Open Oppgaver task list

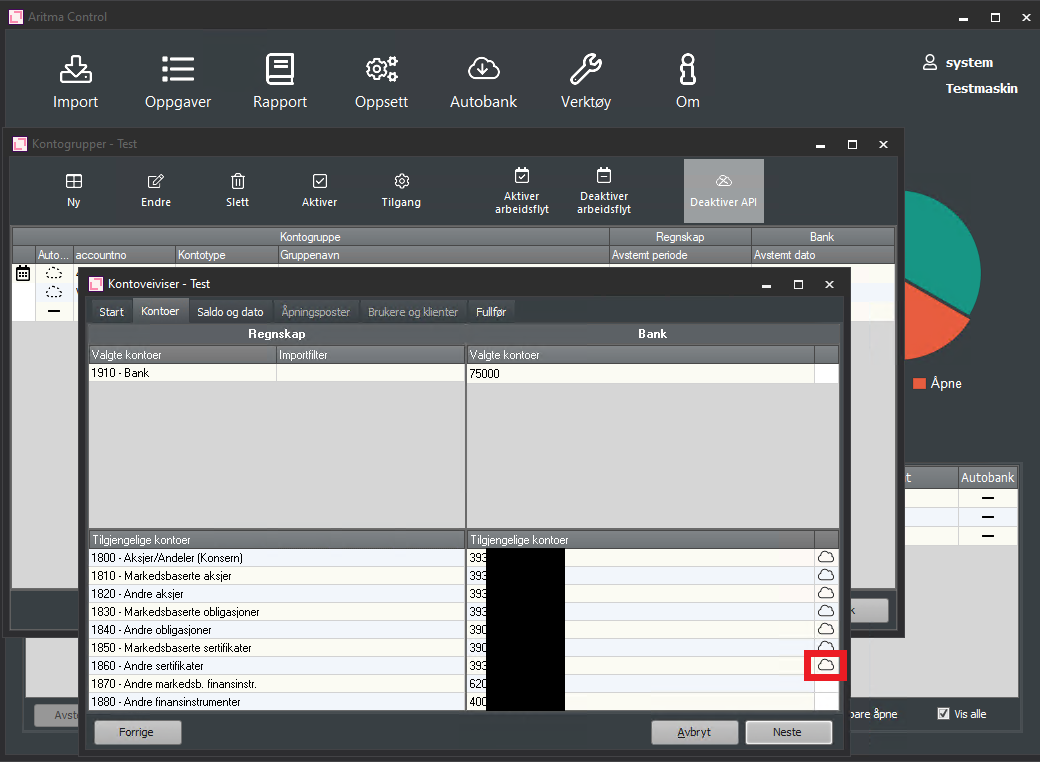point(178,81)
